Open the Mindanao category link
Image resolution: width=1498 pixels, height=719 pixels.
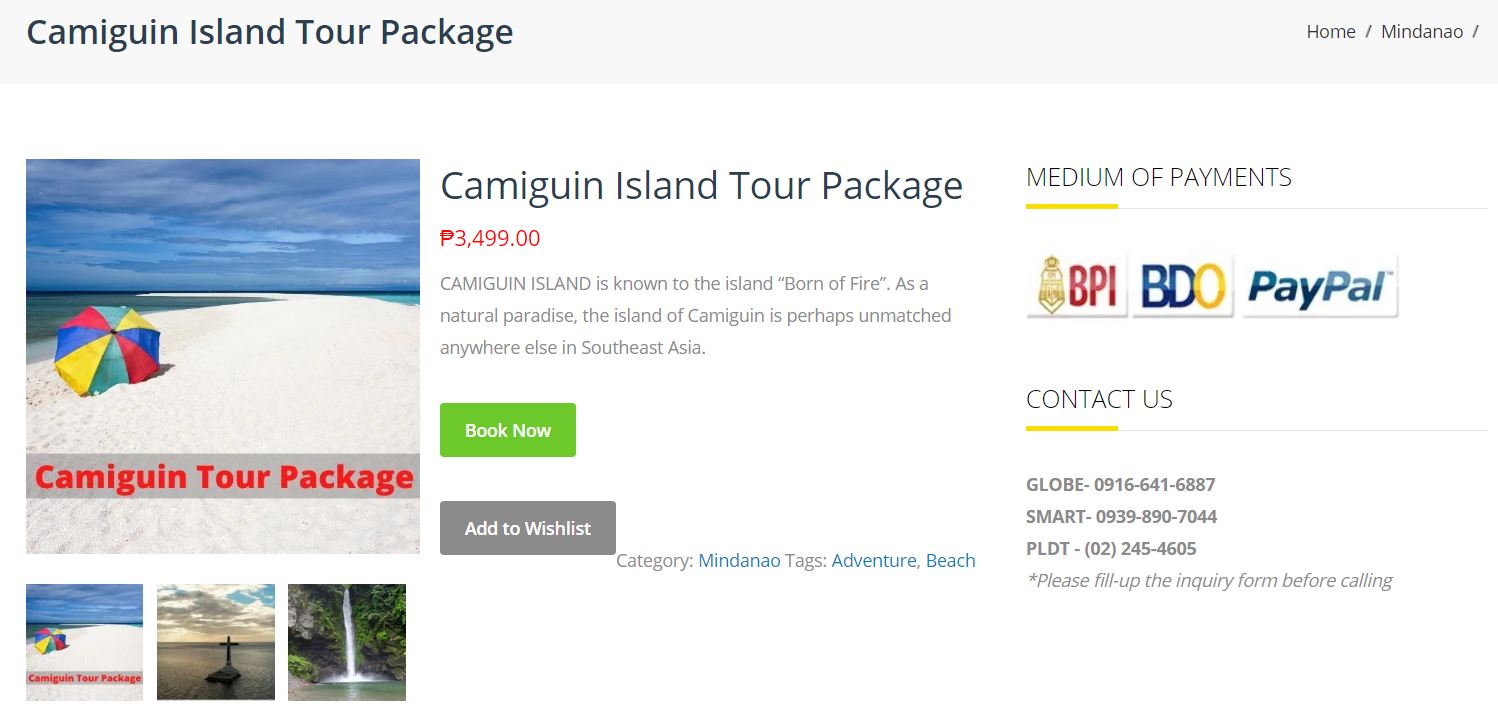pyautogui.click(x=739, y=561)
